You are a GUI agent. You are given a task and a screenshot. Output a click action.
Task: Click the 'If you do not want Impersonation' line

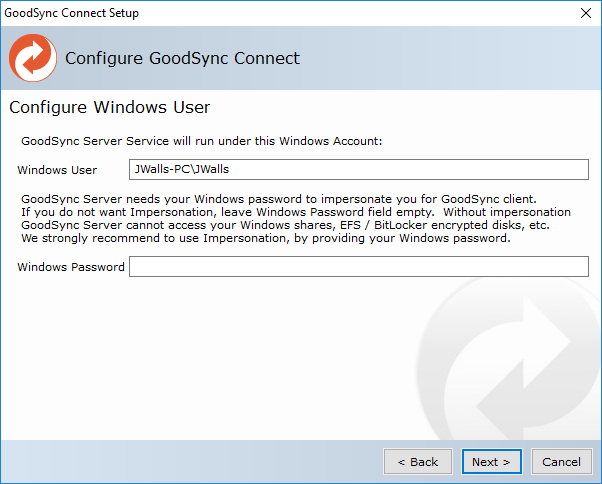coord(295,212)
